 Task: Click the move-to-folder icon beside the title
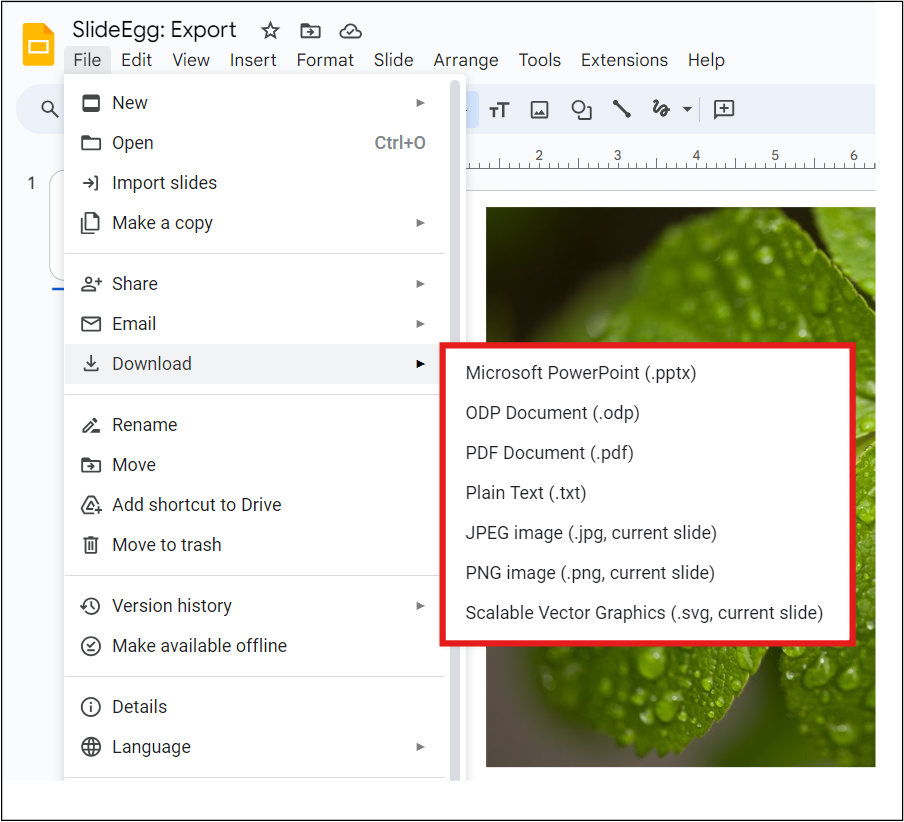310,31
